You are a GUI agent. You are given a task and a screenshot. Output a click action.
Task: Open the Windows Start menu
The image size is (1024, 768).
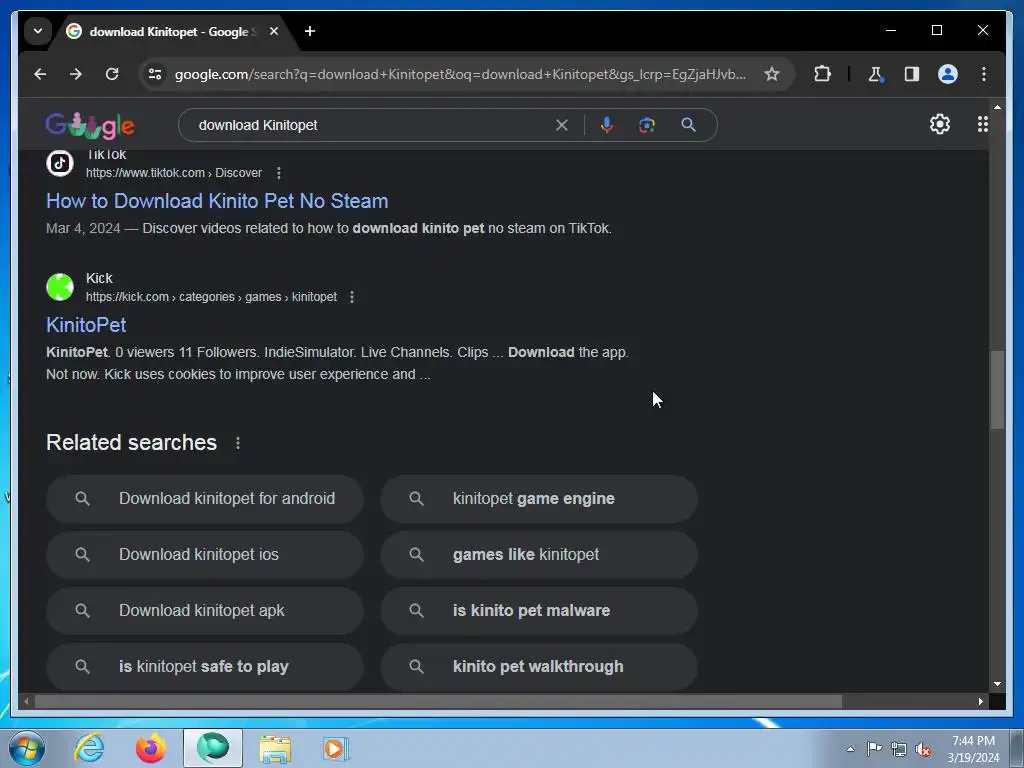[x=27, y=748]
